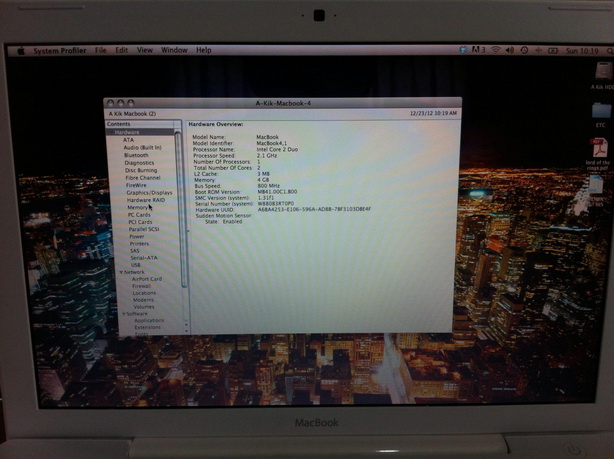
Task: Click the scroll down arrow in Contents
Action: pos(186,331)
